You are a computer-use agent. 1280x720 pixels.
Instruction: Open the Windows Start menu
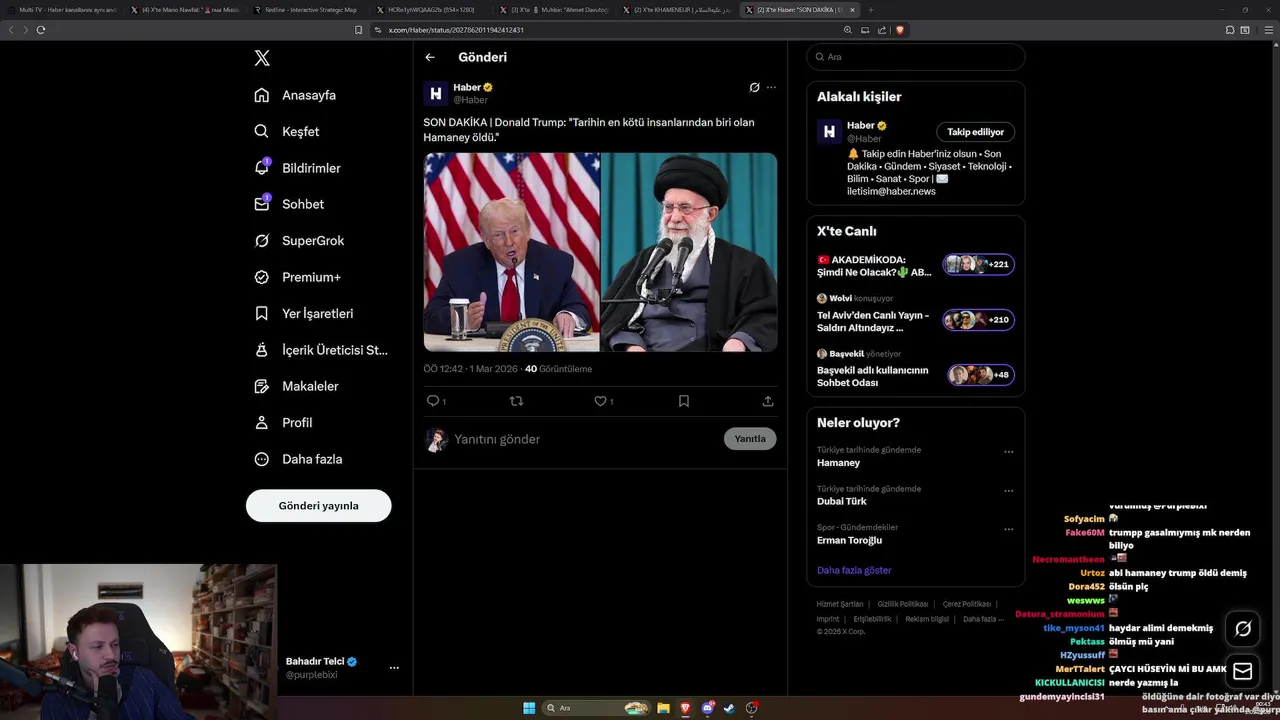click(529, 708)
